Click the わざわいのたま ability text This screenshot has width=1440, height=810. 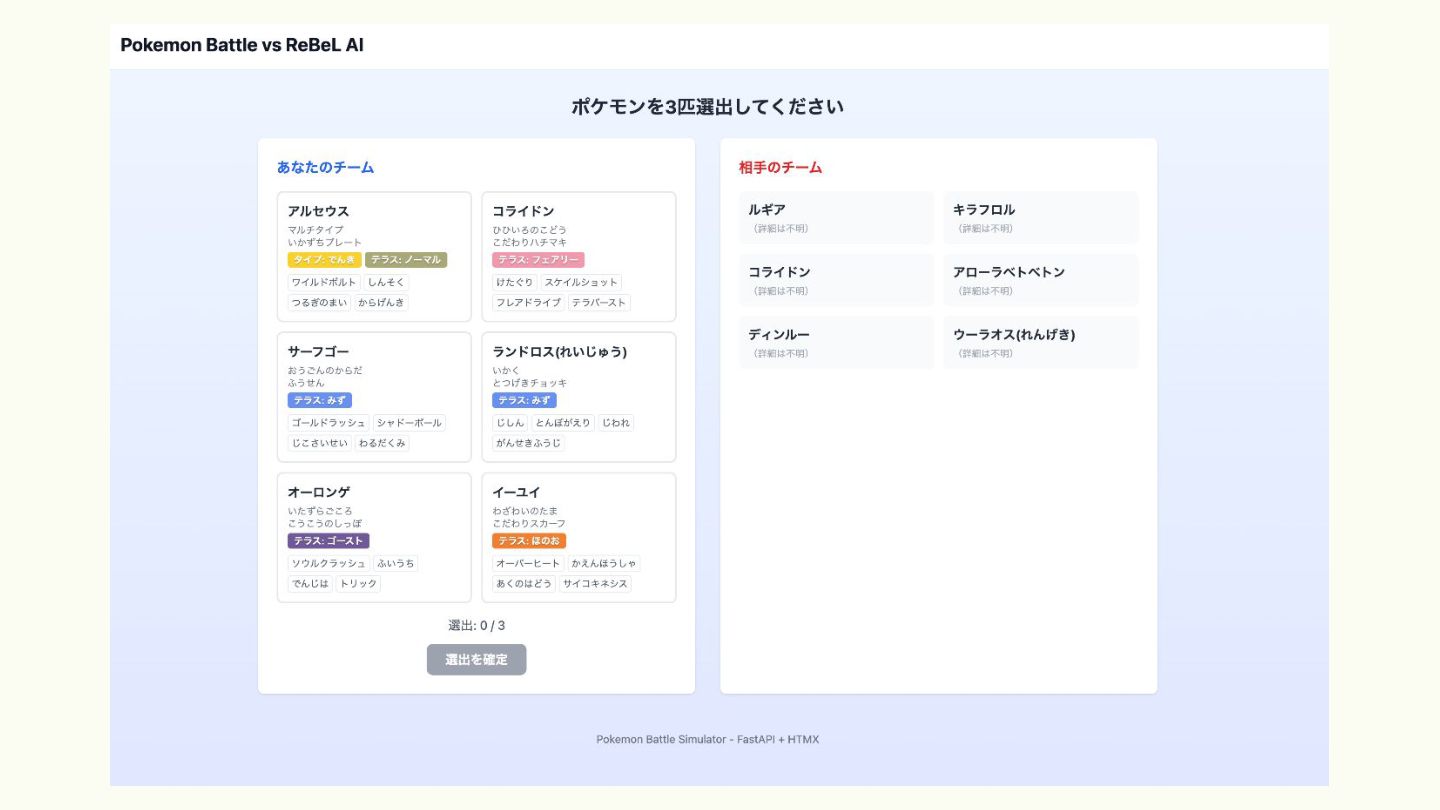coord(525,511)
